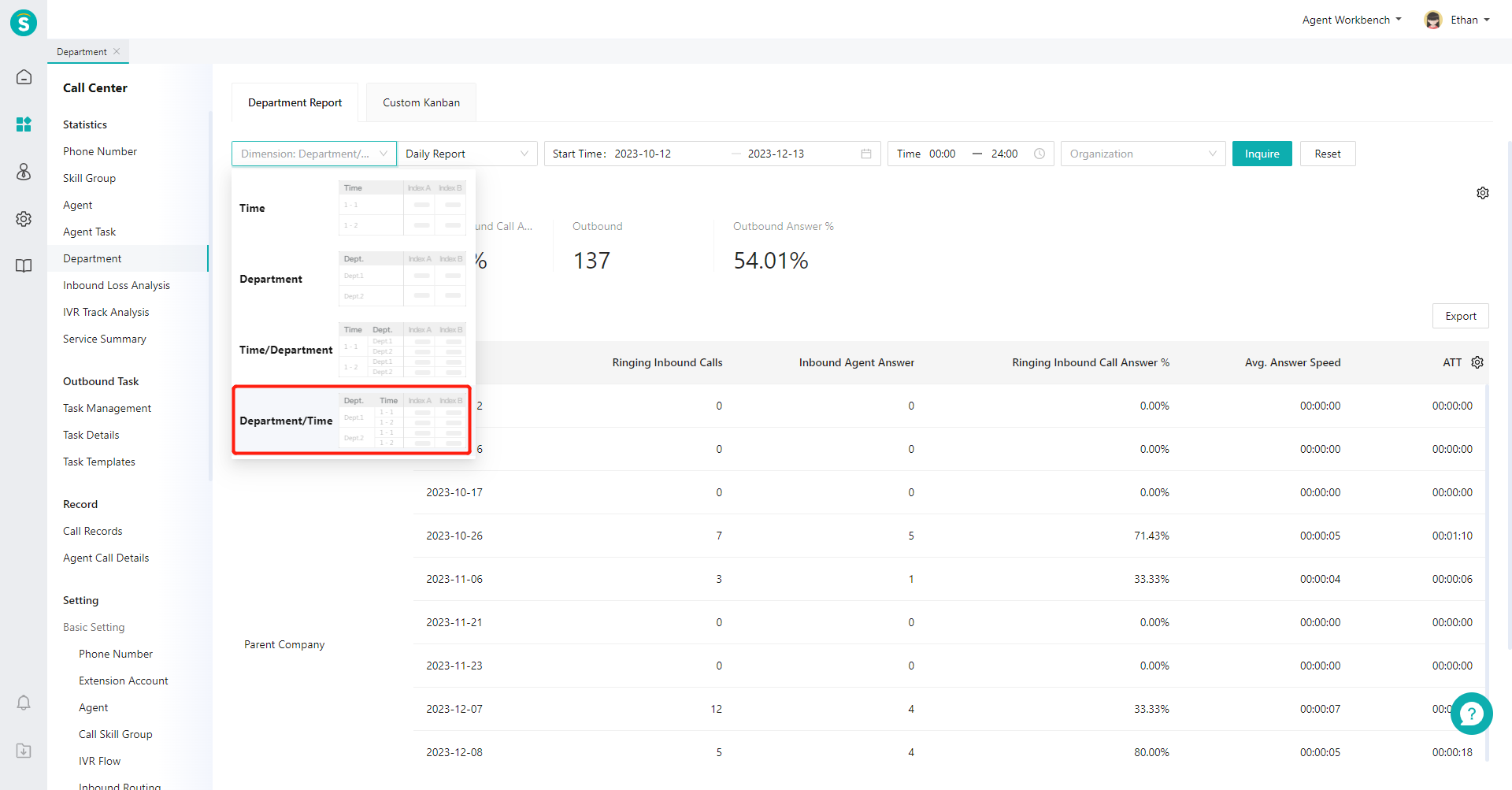The height and width of the screenshot is (790, 1512).
Task: Select the Time/Department dimension option
Action: click(x=352, y=350)
